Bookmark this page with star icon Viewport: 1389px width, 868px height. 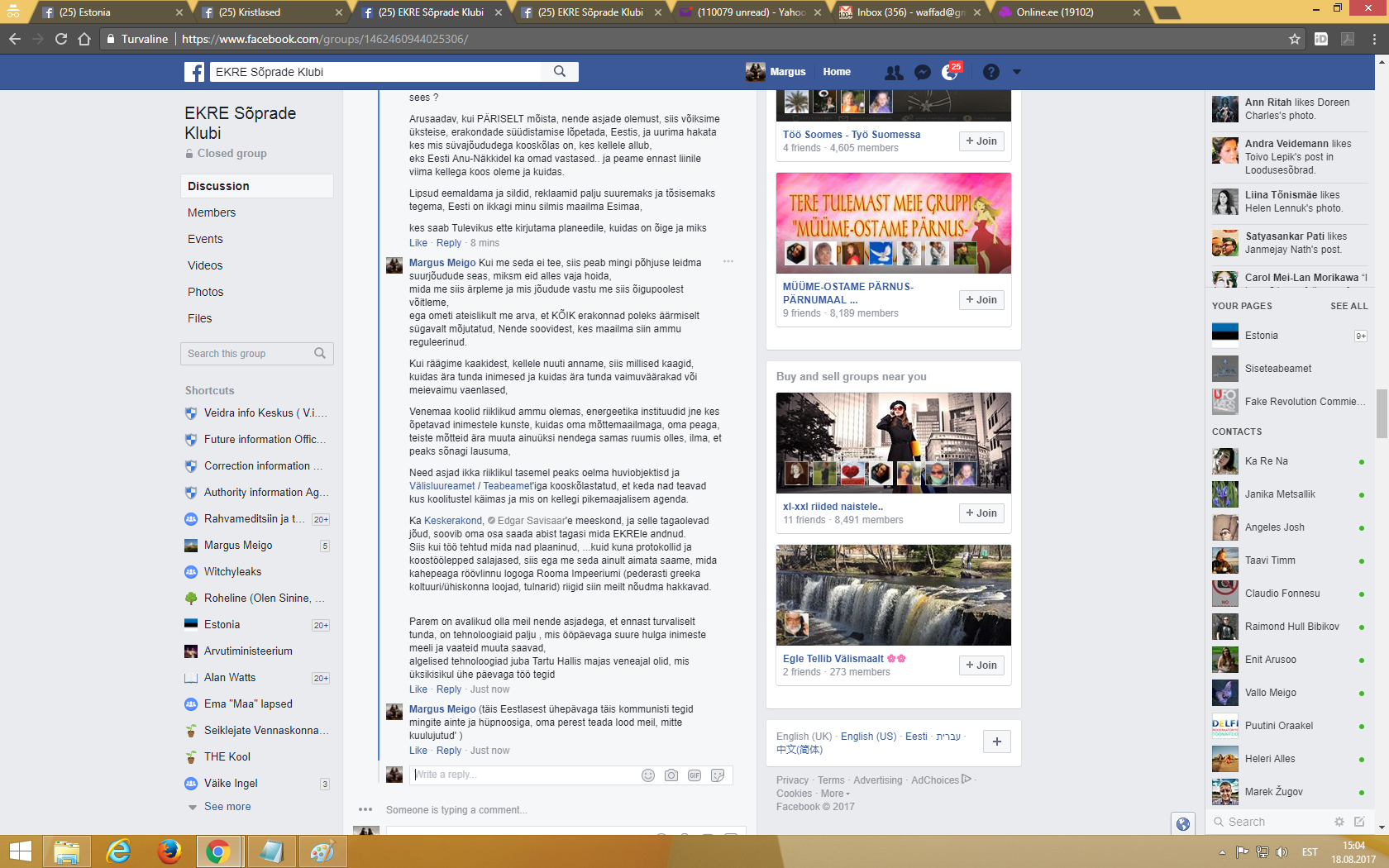(1295, 39)
